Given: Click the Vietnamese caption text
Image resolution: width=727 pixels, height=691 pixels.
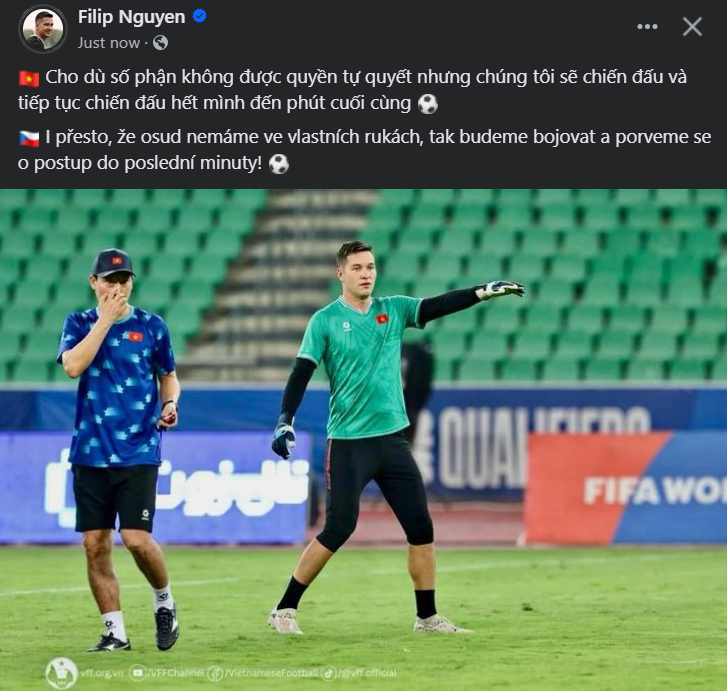Looking at the screenshot, I should point(352,90).
